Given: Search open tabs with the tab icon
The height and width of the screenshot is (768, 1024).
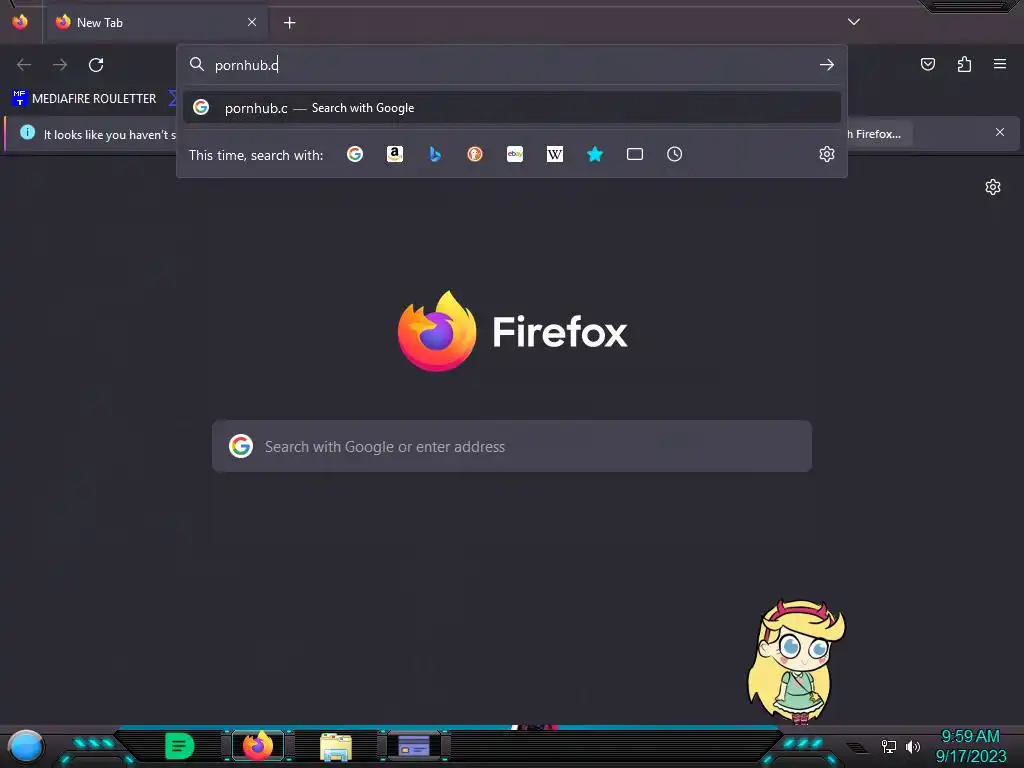Looking at the screenshot, I should coord(635,154).
